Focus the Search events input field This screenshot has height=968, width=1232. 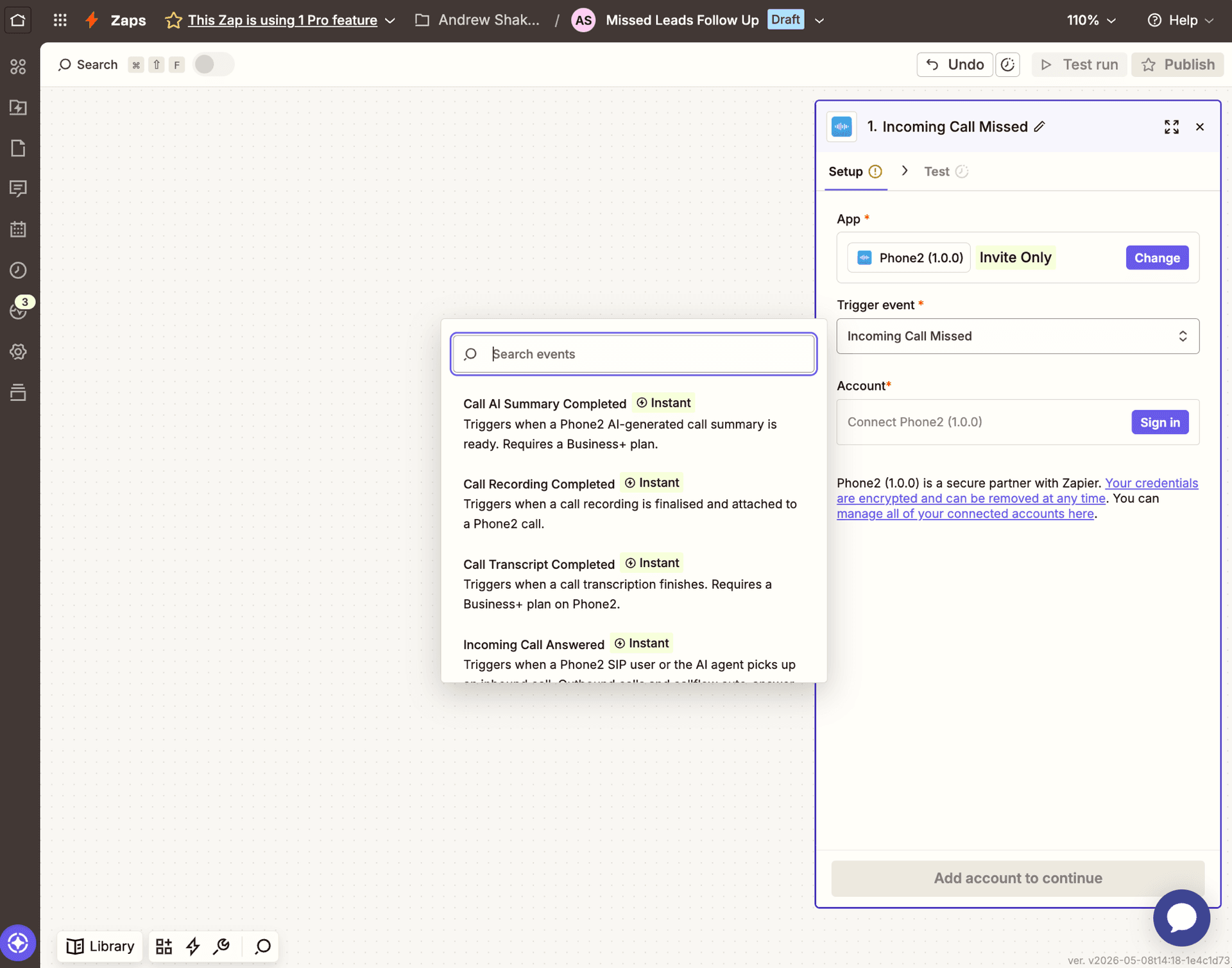tap(633, 354)
